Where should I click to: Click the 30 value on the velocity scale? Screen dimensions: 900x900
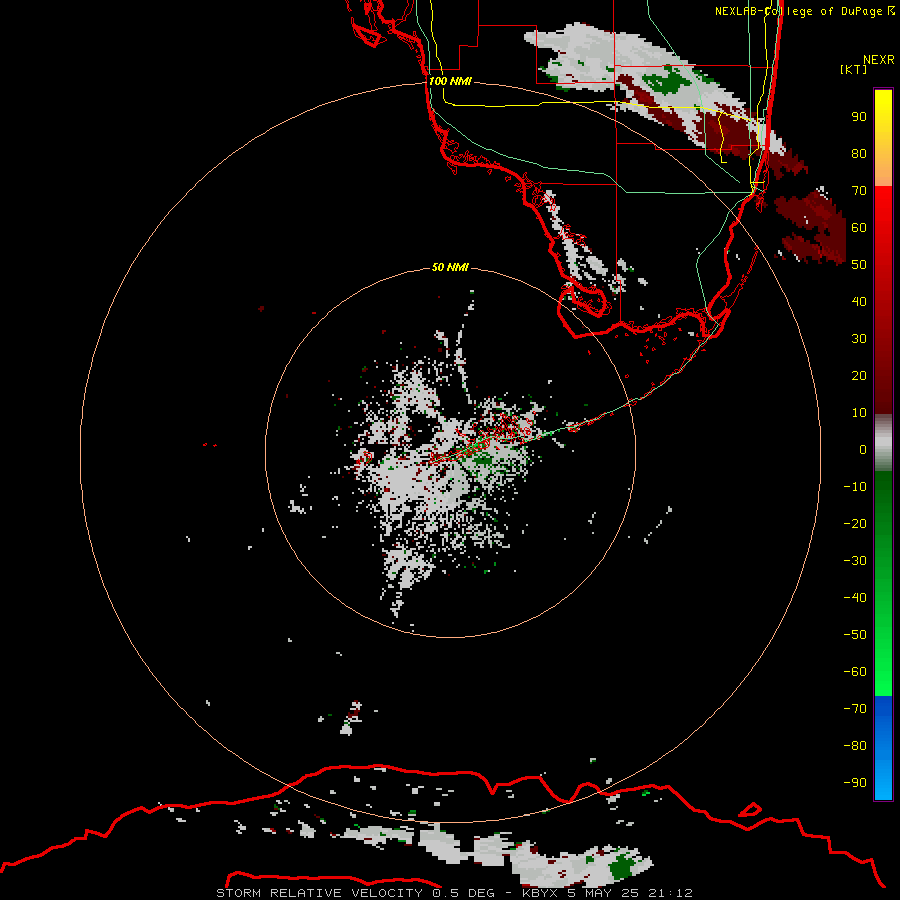point(859,339)
